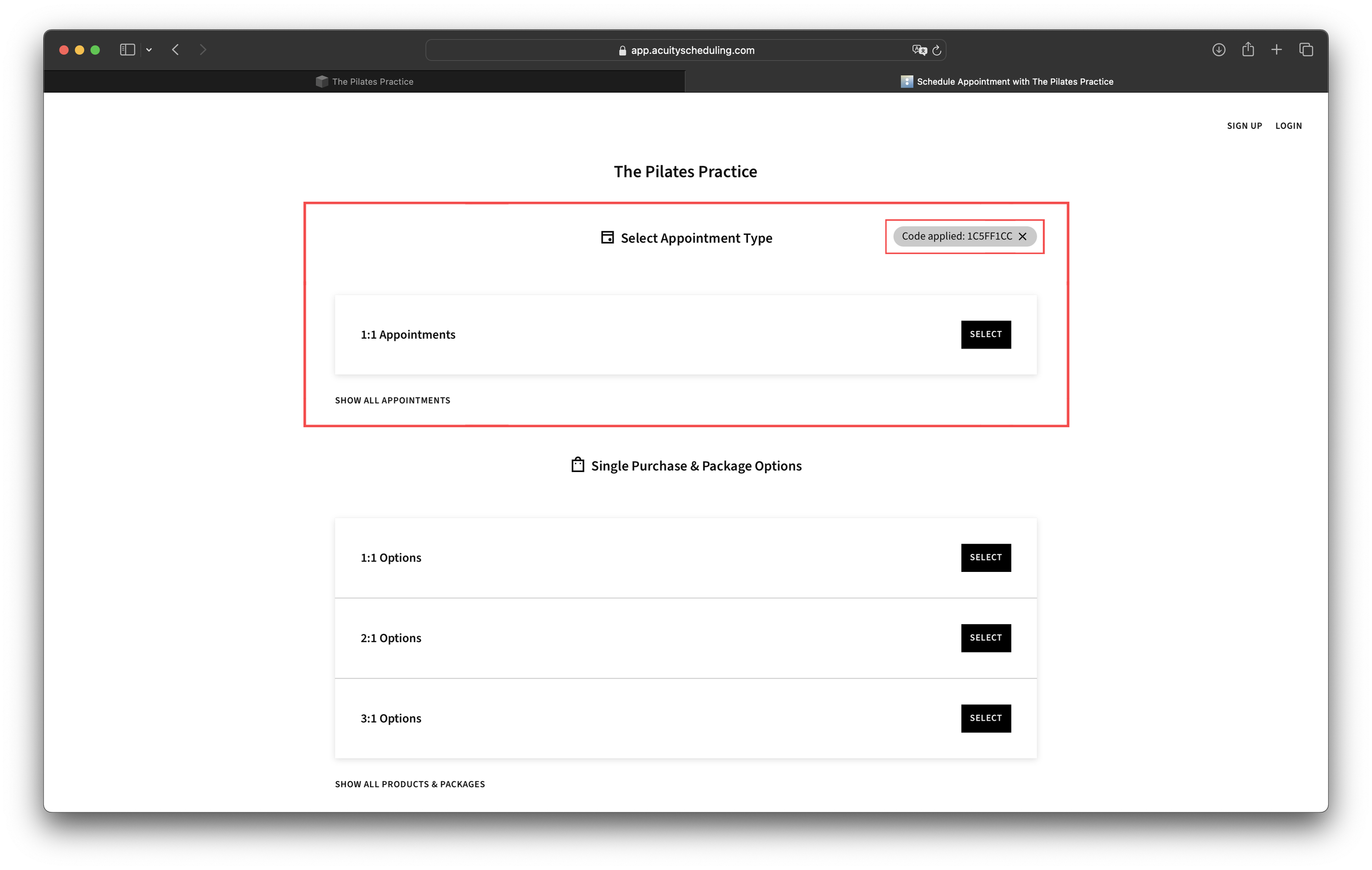Click the shopping bag icon above package options
Viewport: 1372px width, 870px height.
(x=577, y=465)
